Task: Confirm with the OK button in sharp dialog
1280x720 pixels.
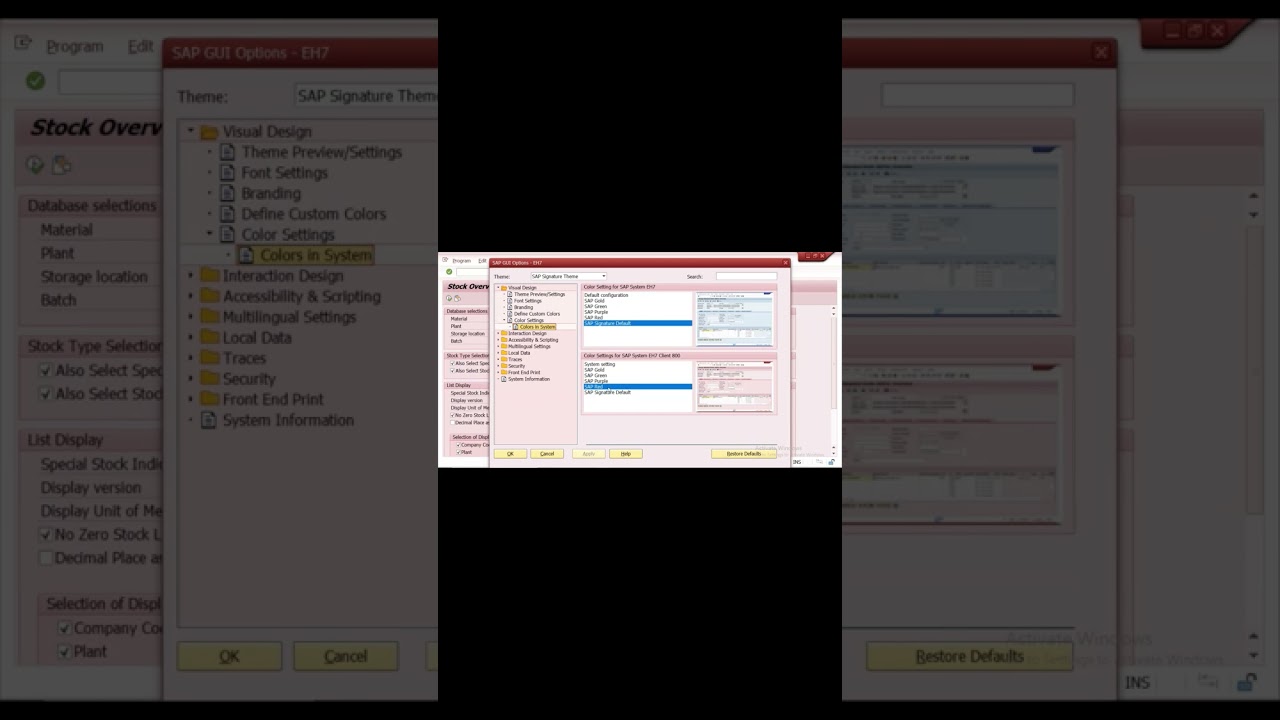Action: tap(510, 454)
